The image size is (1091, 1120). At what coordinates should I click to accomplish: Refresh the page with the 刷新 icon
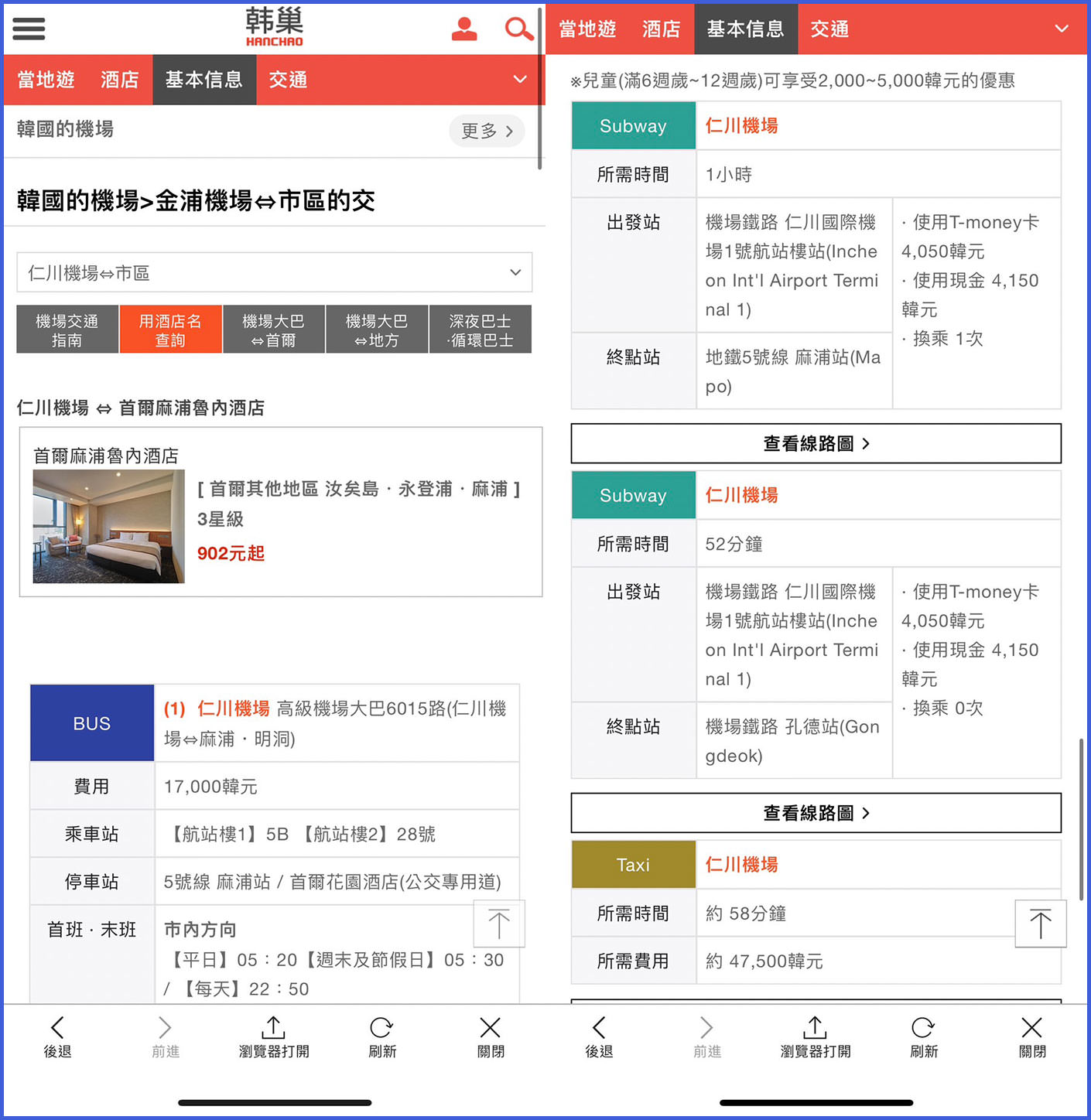click(x=381, y=1036)
